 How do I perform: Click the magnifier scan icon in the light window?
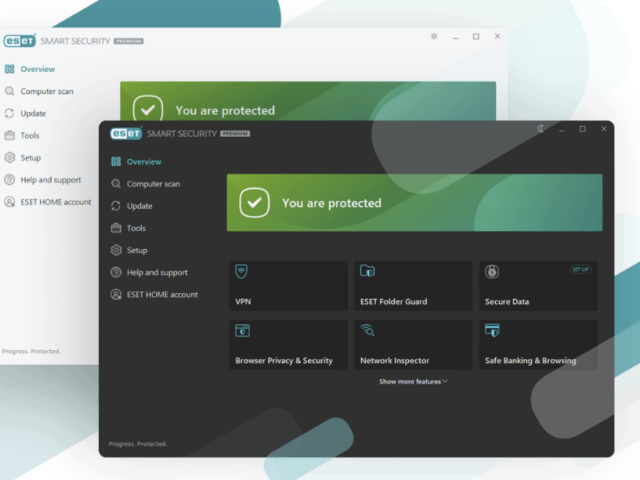pos(9,91)
